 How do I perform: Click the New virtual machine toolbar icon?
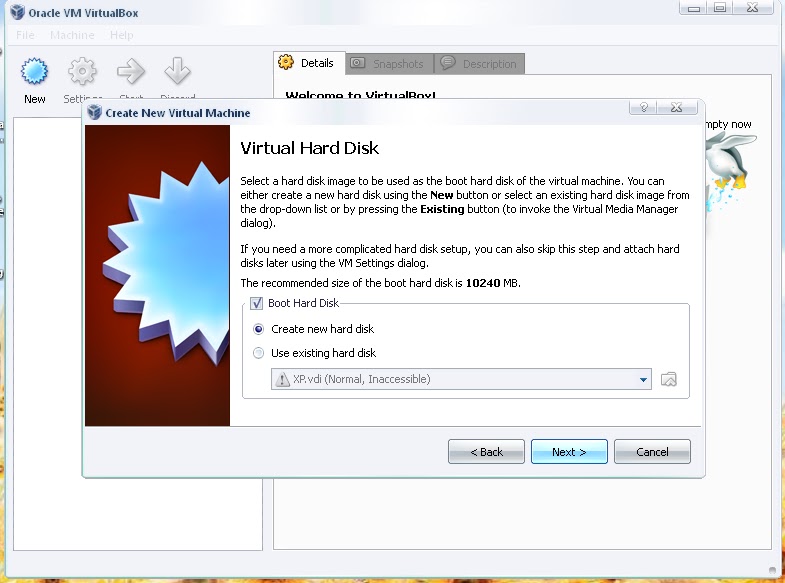click(35, 71)
